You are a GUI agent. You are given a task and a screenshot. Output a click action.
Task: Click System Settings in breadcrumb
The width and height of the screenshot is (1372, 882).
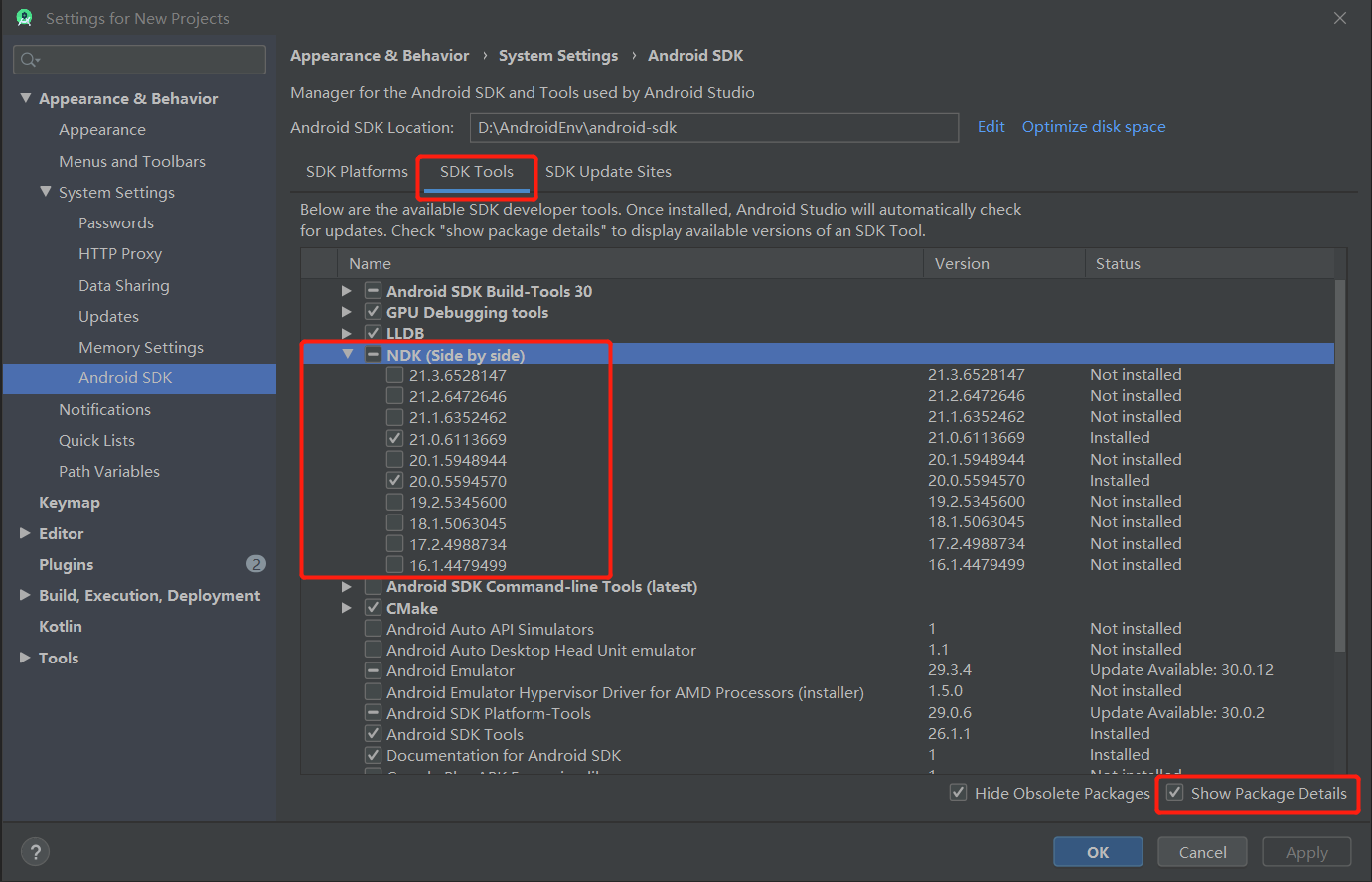pyautogui.click(x=558, y=56)
